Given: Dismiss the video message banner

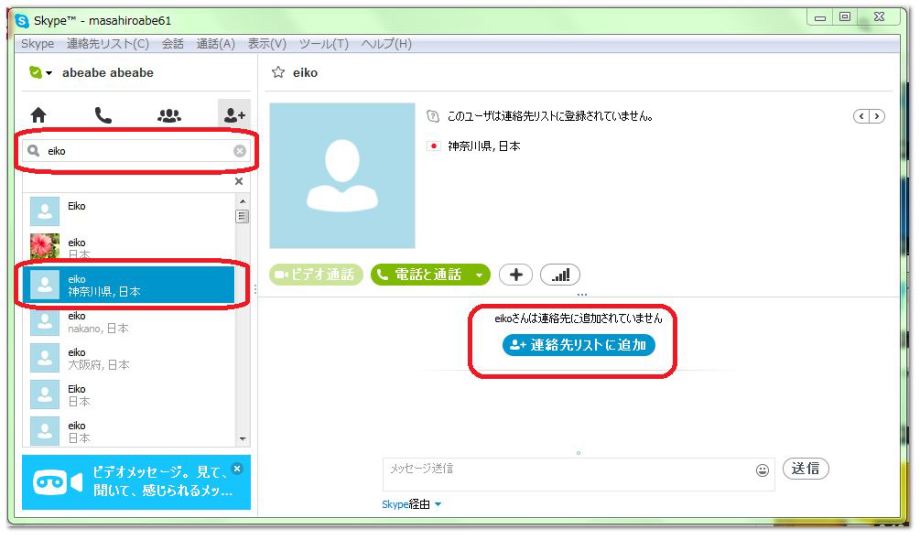Looking at the screenshot, I should pyautogui.click(x=237, y=468).
